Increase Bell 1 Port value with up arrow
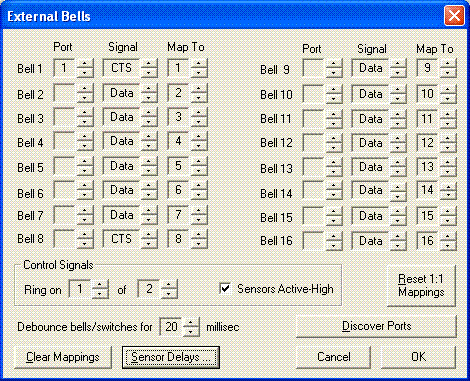Viewport: 470px width, 381px height. tap(85, 63)
